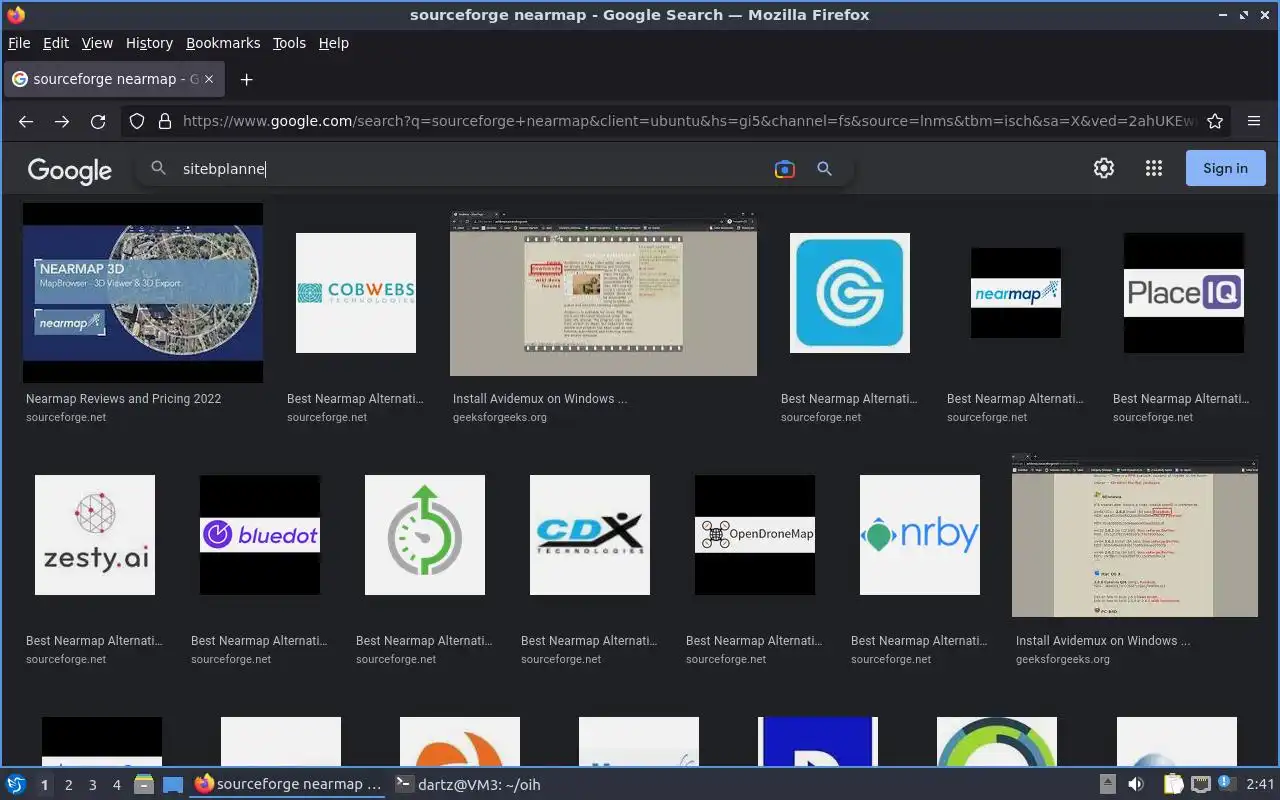Open Firefox application hamburger menu
Viewport: 1280px width, 800px height.
pos(1254,121)
